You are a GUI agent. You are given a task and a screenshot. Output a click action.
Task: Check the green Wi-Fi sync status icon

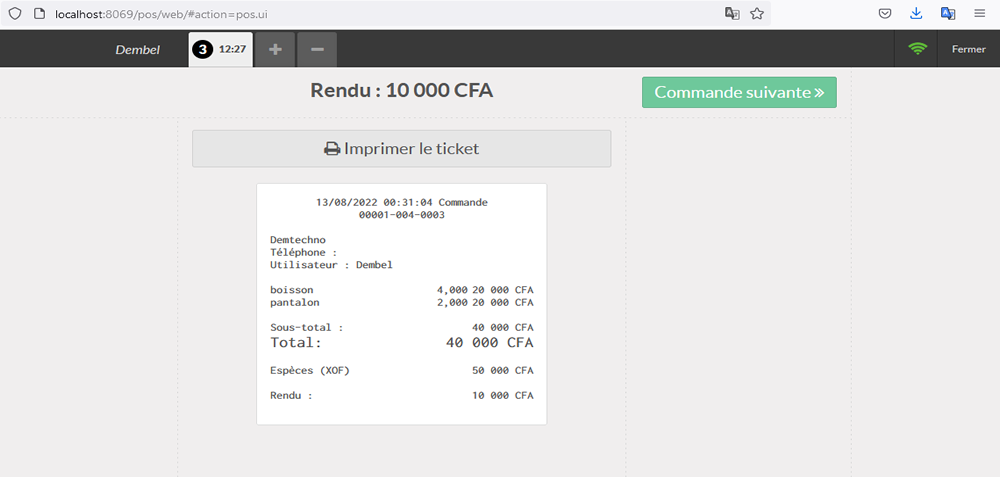[x=917, y=49]
